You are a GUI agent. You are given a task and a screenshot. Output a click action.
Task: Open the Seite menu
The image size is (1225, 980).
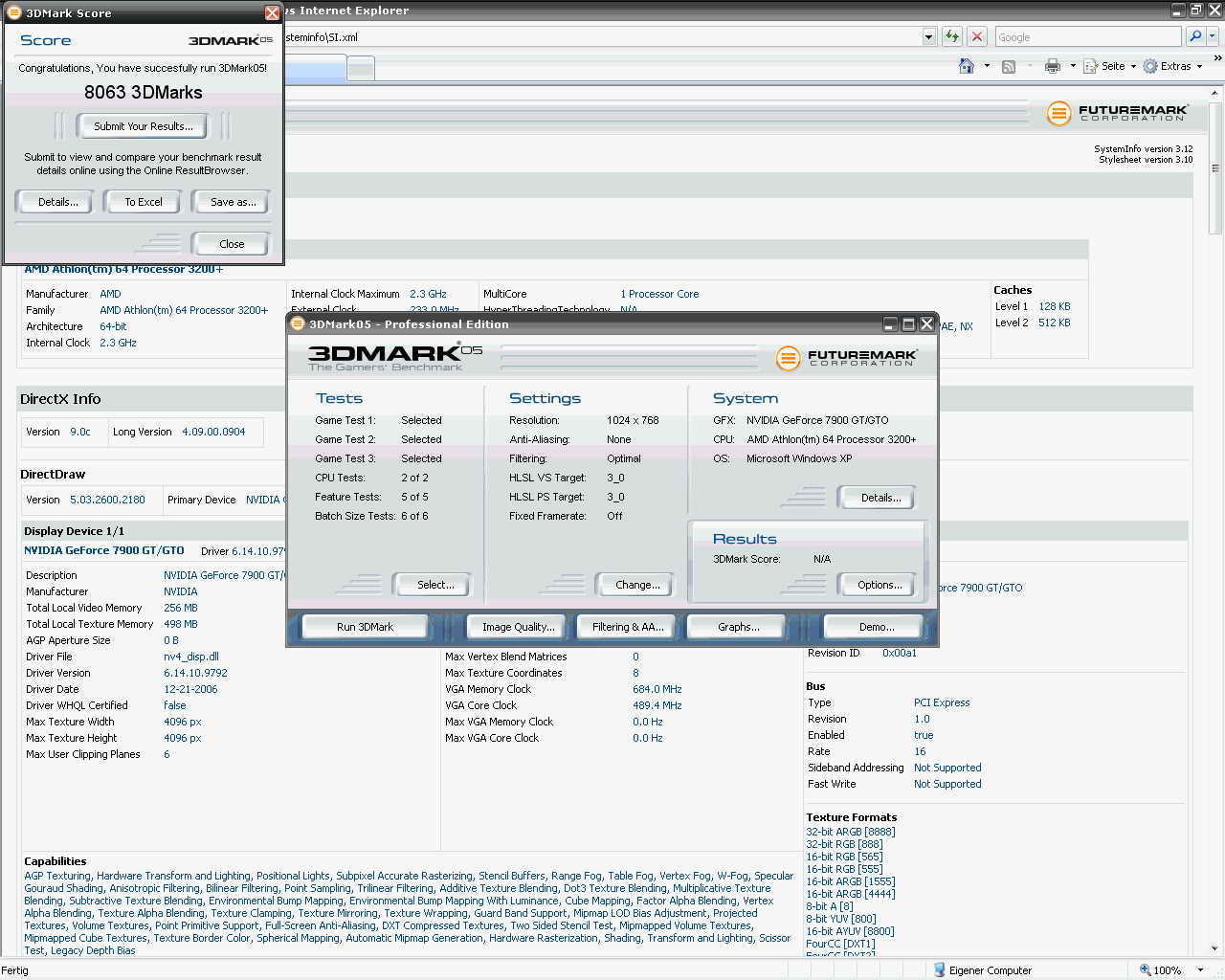point(1112,66)
